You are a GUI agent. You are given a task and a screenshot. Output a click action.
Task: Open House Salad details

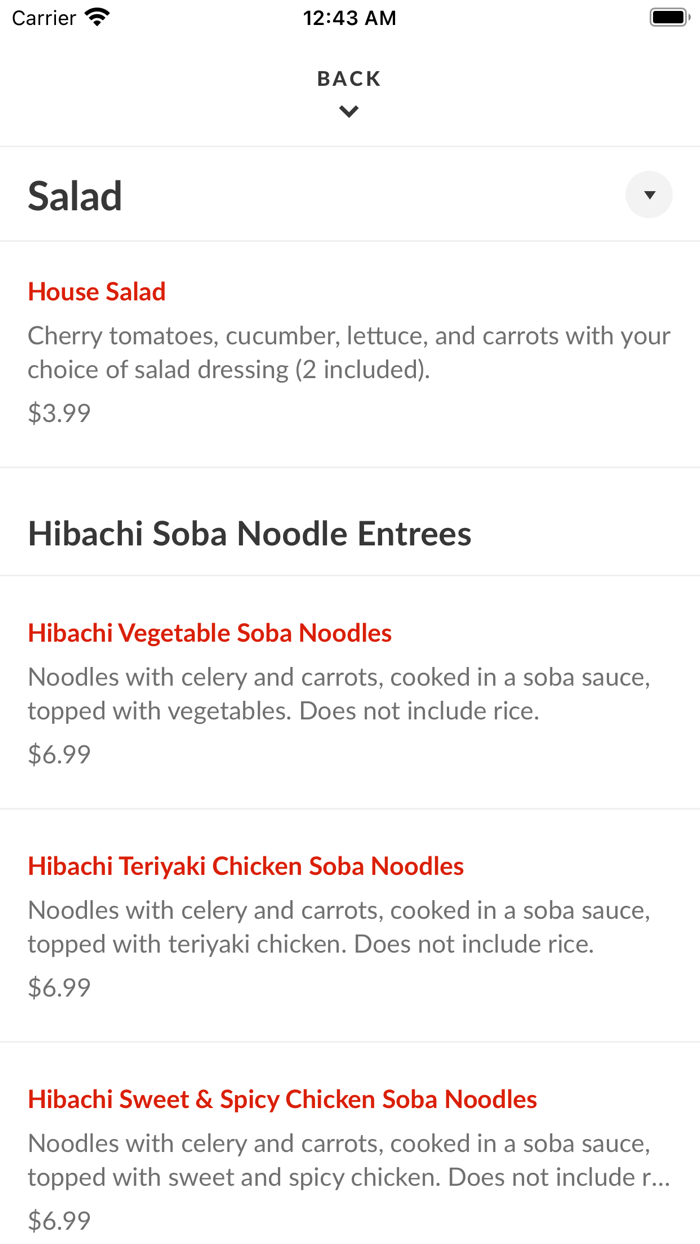pyautogui.click(x=96, y=291)
